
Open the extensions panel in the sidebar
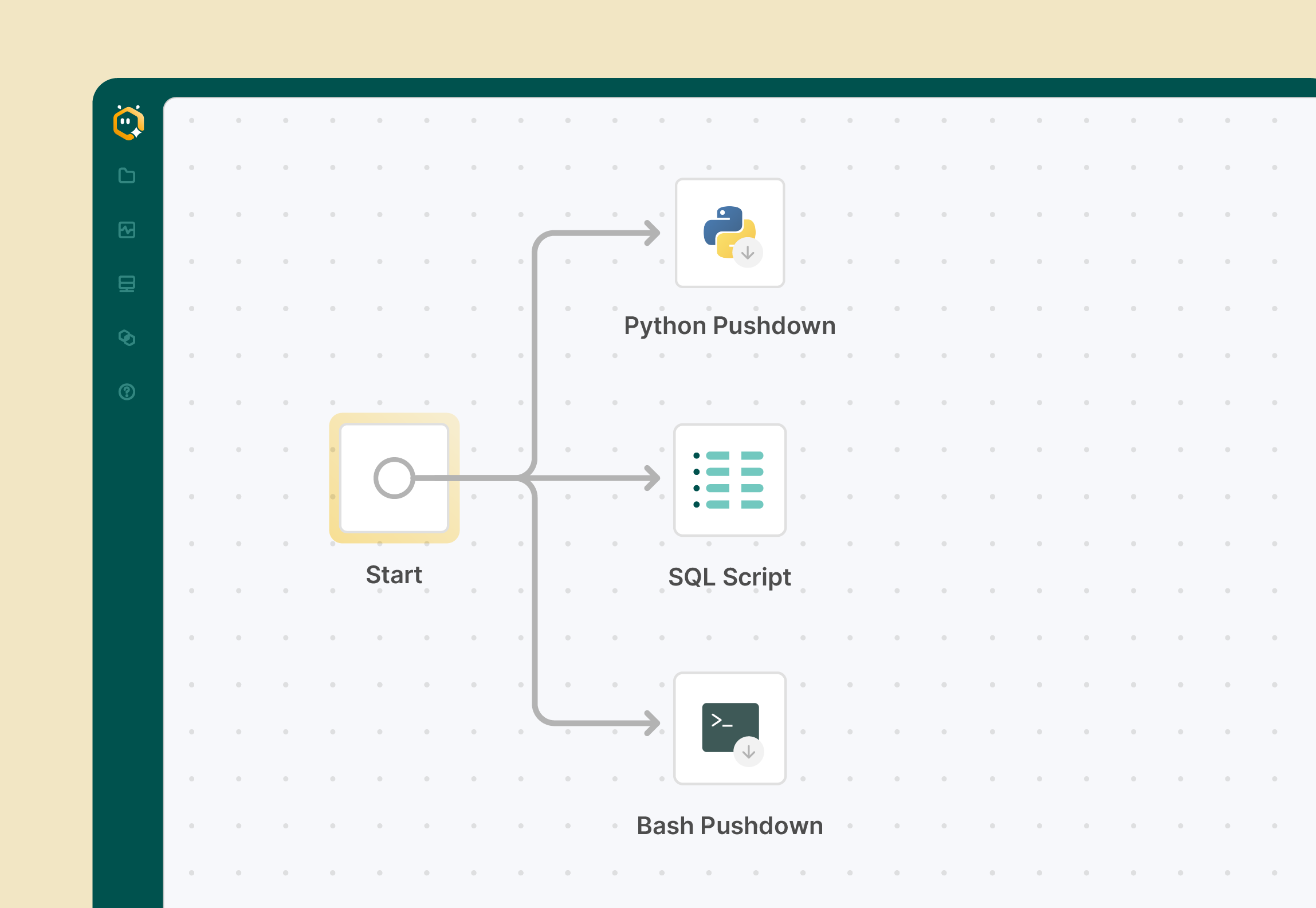(x=127, y=338)
